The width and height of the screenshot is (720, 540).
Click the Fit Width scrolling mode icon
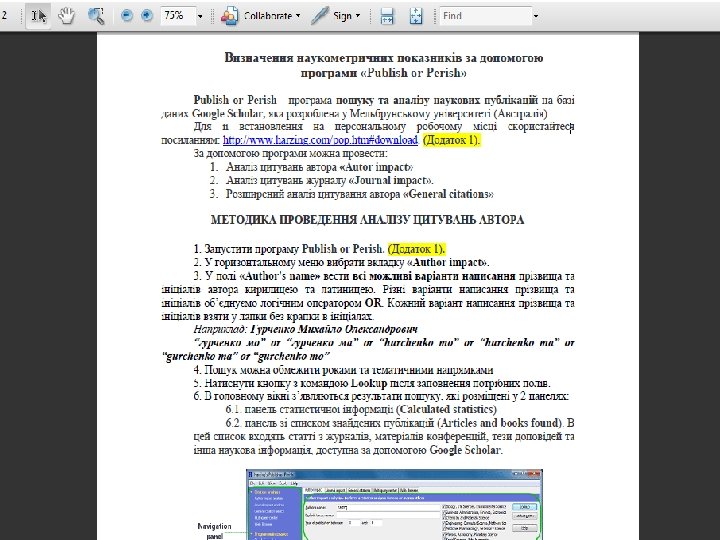coord(387,16)
